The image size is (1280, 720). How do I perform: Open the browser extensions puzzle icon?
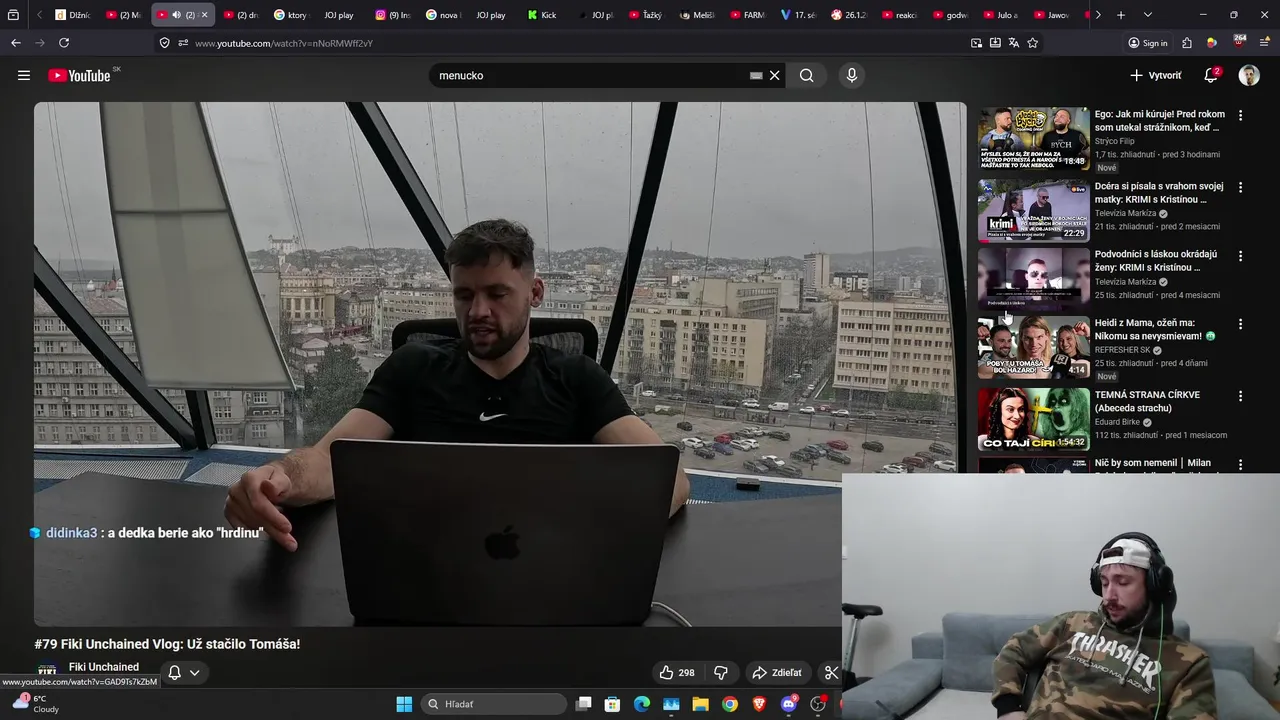(x=1187, y=43)
